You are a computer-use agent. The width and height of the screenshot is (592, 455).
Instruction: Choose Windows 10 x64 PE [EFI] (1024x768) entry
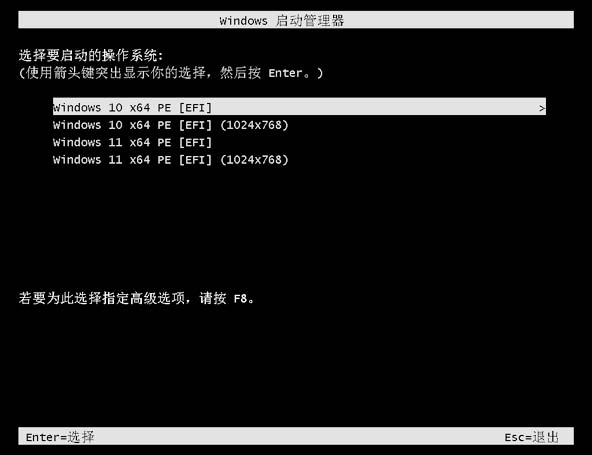click(x=171, y=125)
